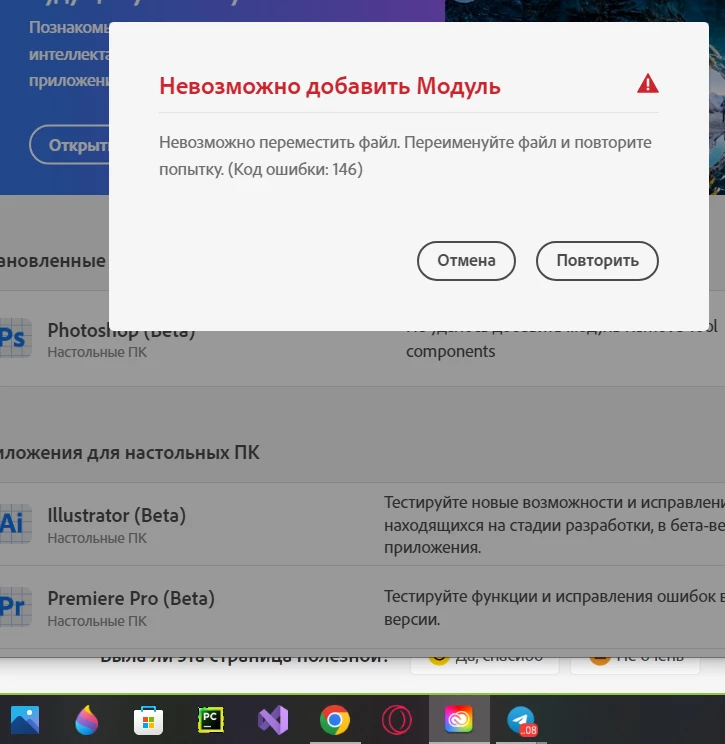
Task: Click the Illustrator (Beta) title text
Action: 117,515
